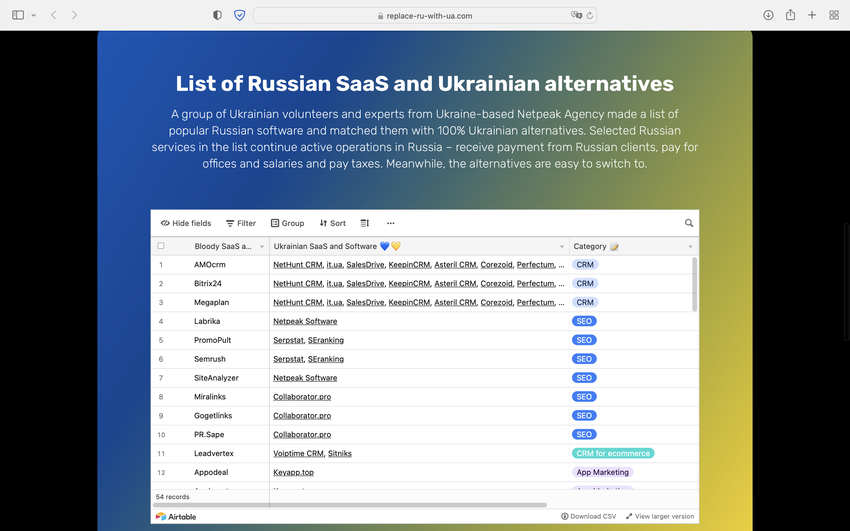The width and height of the screenshot is (850, 531).
Task: Open the Filter menu
Action: pos(241,223)
